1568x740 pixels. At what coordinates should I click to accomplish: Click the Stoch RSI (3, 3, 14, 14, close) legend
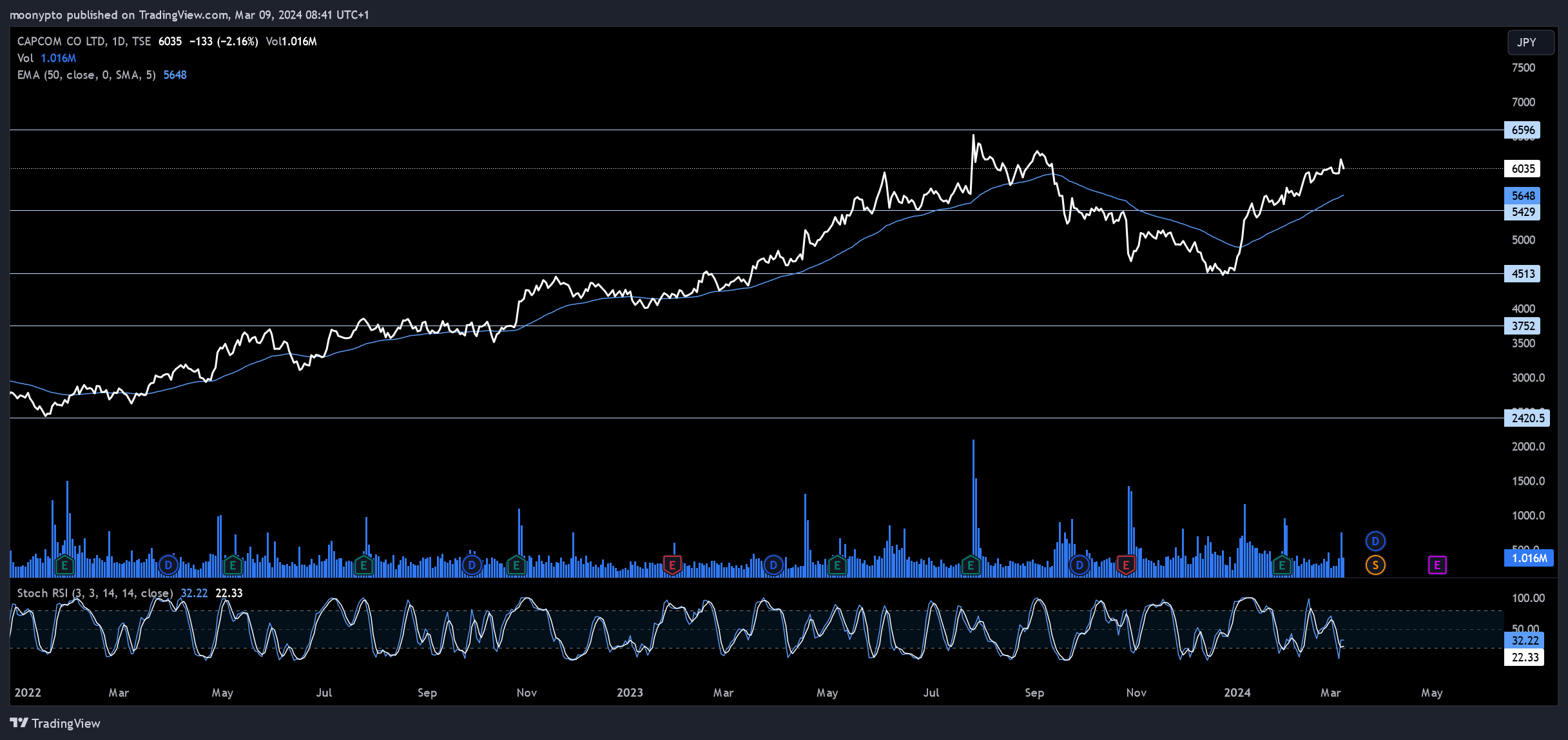[95, 593]
